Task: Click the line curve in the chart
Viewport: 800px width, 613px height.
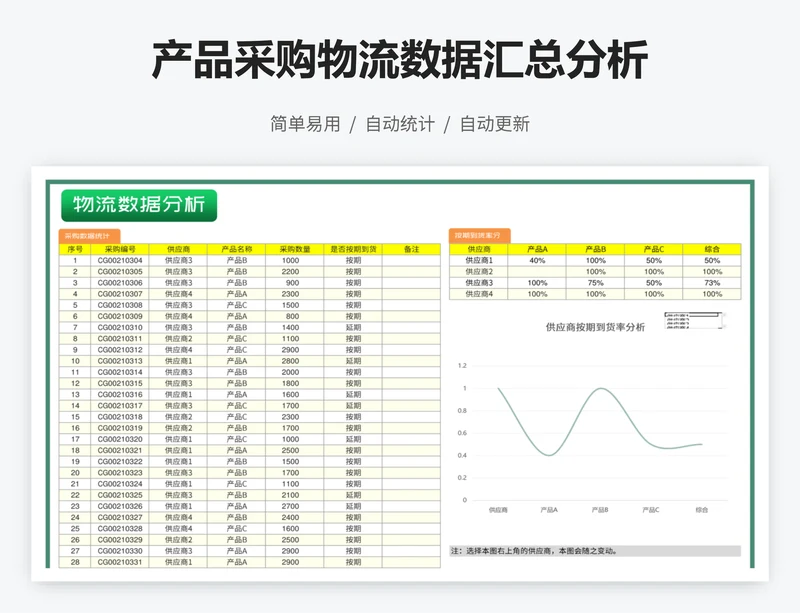Action: tap(600, 389)
